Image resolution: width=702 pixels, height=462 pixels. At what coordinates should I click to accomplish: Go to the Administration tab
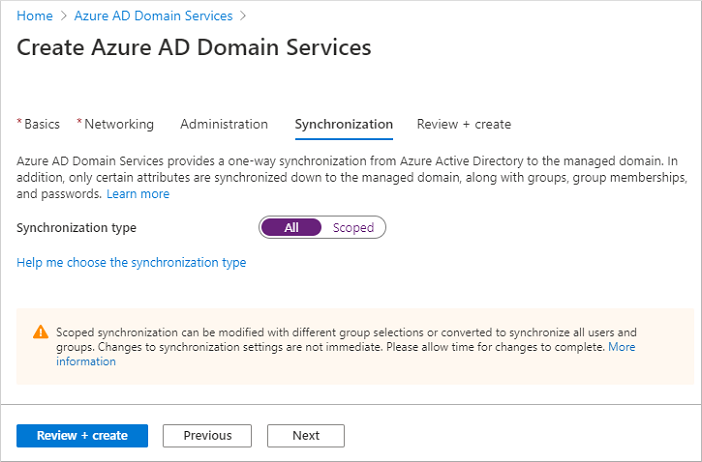coord(224,124)
